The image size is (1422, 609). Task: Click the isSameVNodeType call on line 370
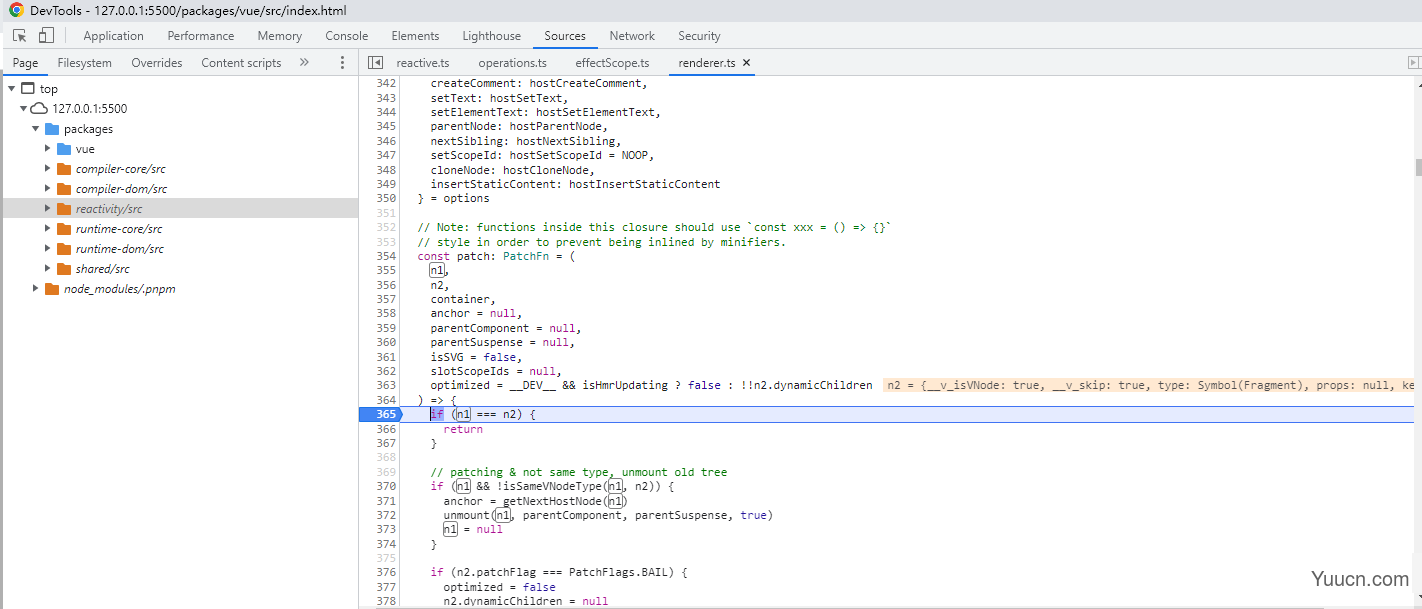pos(552,486)
